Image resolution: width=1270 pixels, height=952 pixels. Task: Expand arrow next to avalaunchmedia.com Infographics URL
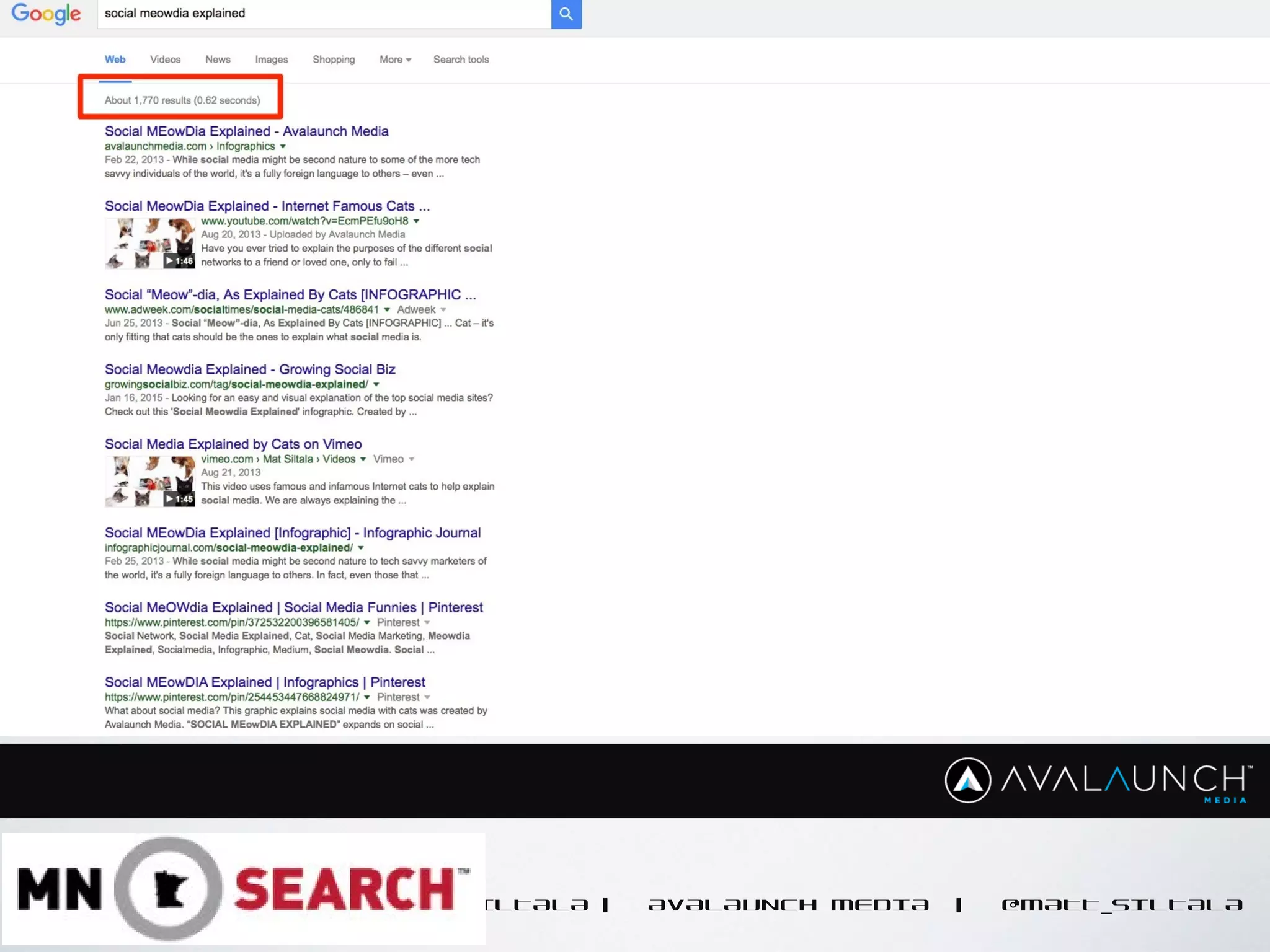tap(283, 146)
